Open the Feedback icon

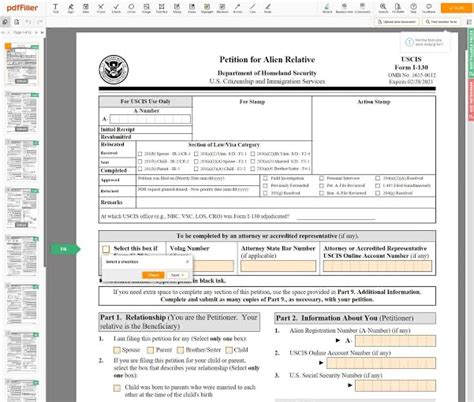click(x=429, y=8)
